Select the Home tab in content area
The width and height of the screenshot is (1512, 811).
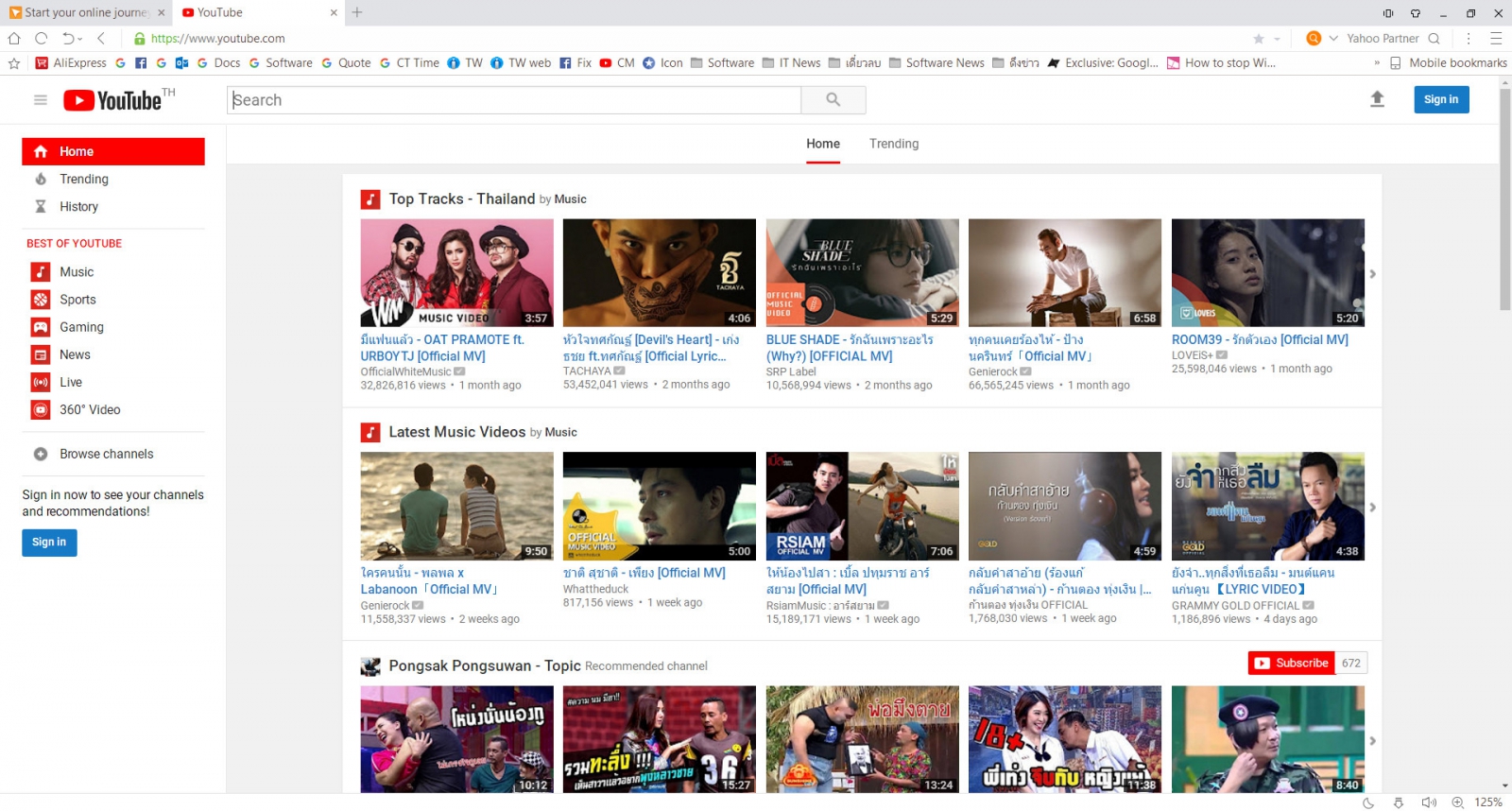[823, 144]
